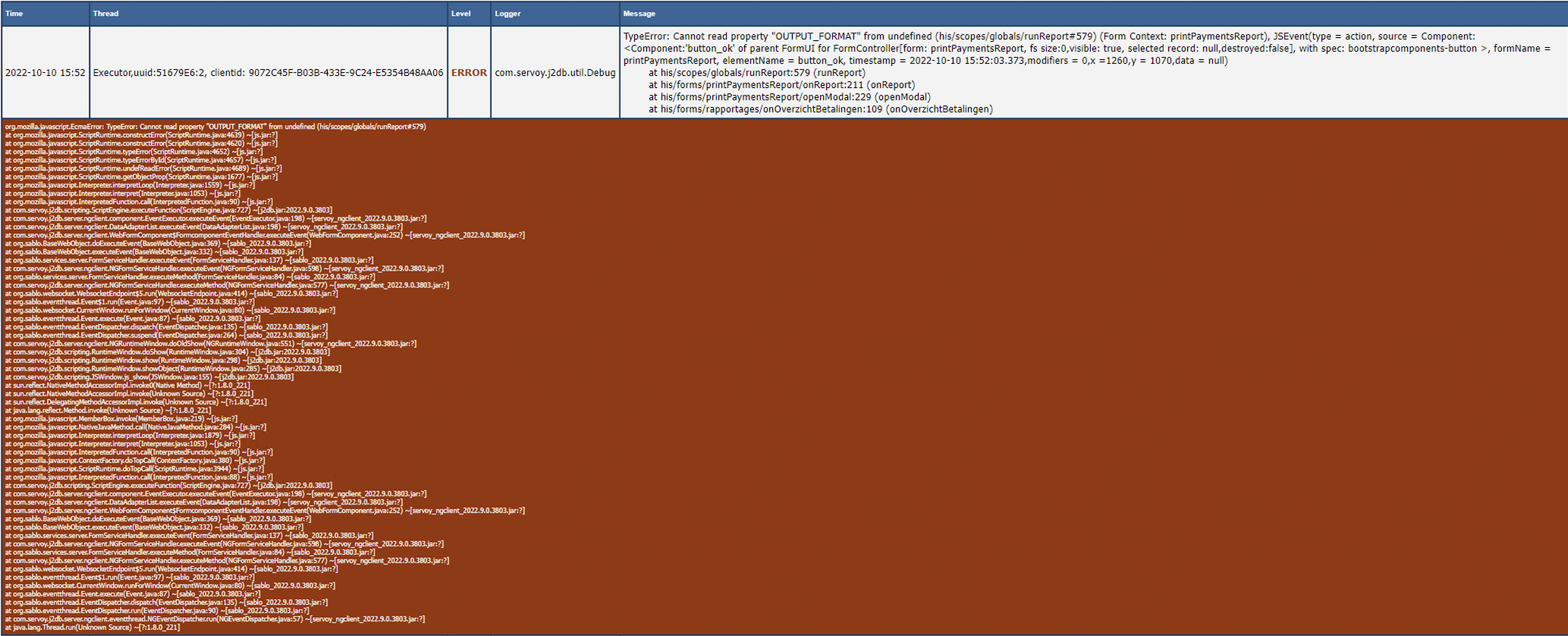
Task: Click the Time column header
Action: tap(46, 14)
